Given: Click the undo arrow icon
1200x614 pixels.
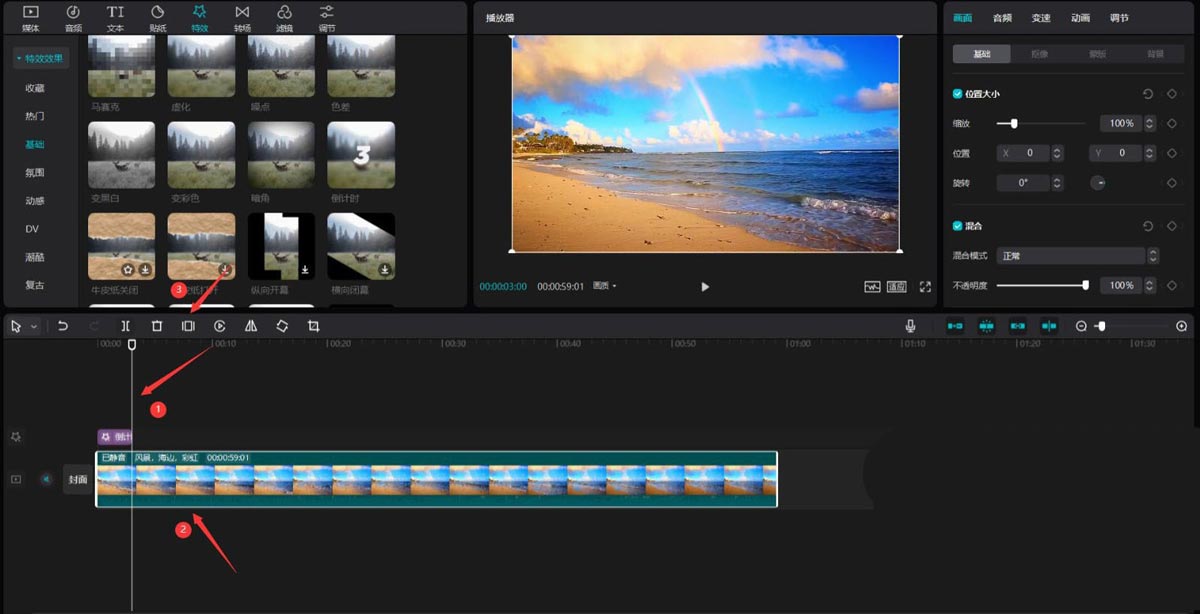Looking at the screenshot, I should click(63, 326).
